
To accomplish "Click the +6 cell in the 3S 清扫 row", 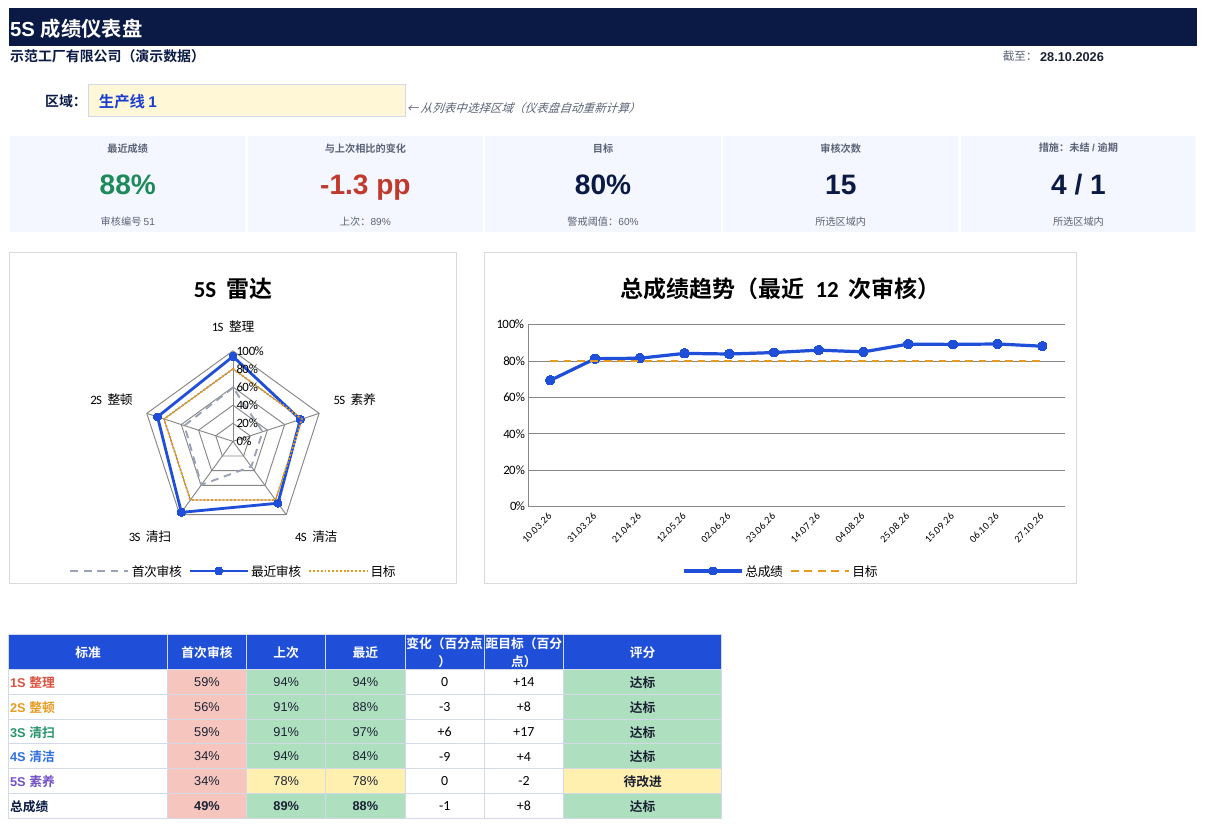I will click(445, 732).
